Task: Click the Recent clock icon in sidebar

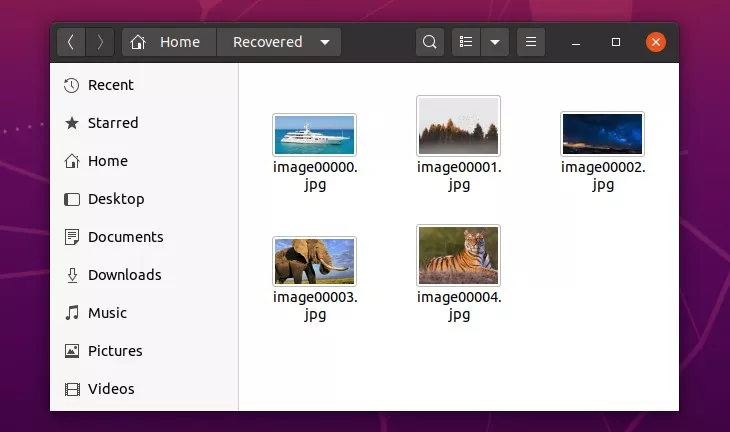Action: (71, 85)
